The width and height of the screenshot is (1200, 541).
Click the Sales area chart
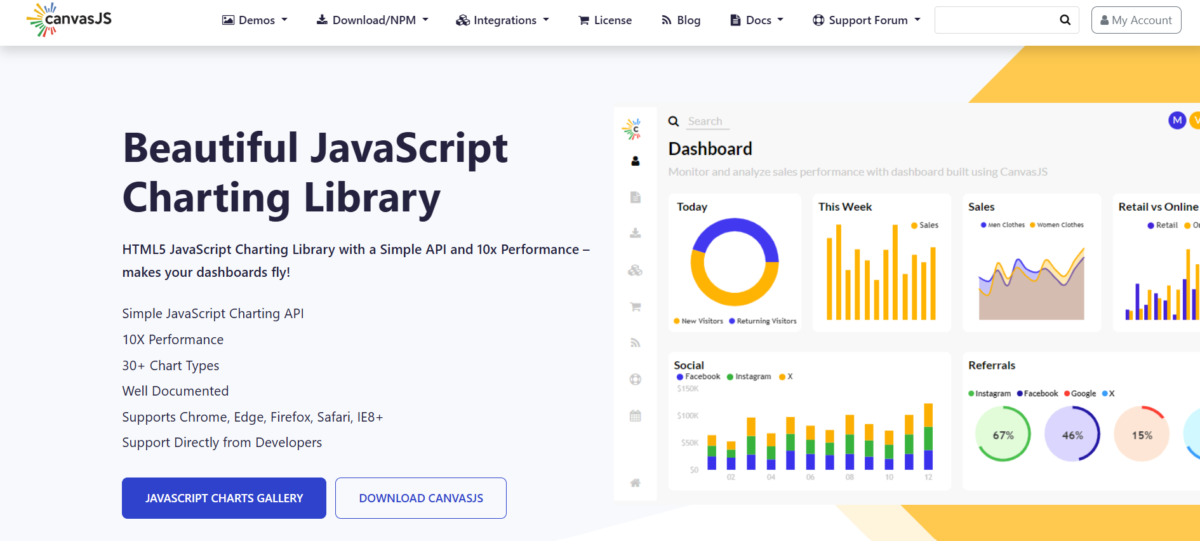point(1032,286)
